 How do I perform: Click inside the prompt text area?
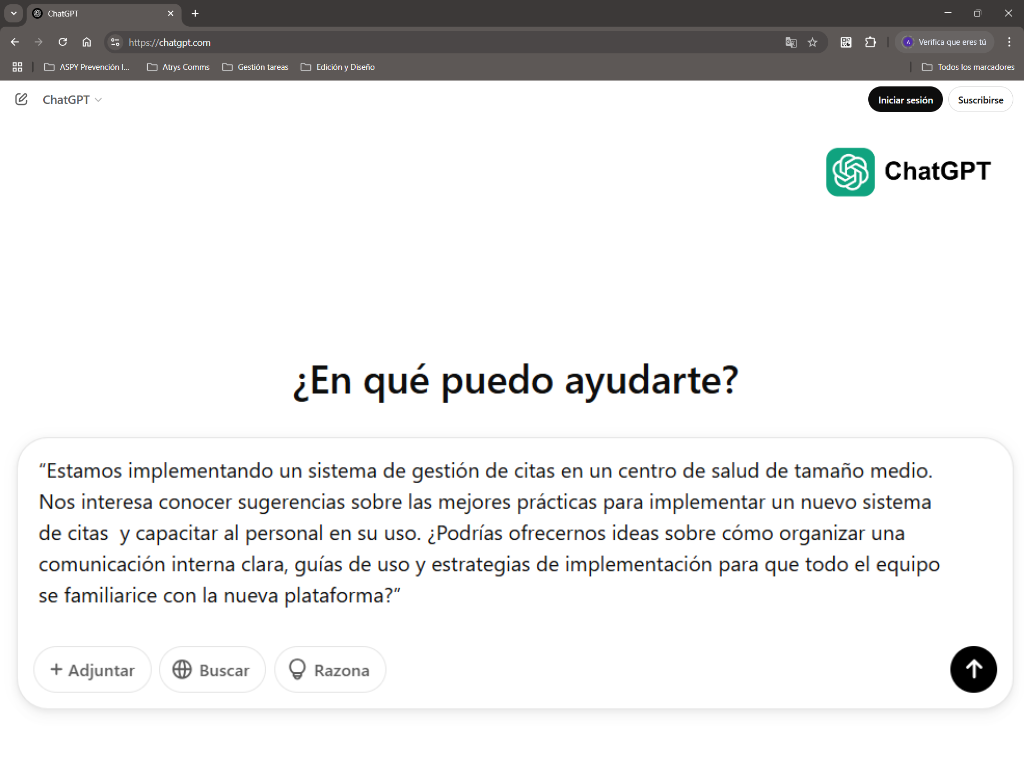click(490, 533)
